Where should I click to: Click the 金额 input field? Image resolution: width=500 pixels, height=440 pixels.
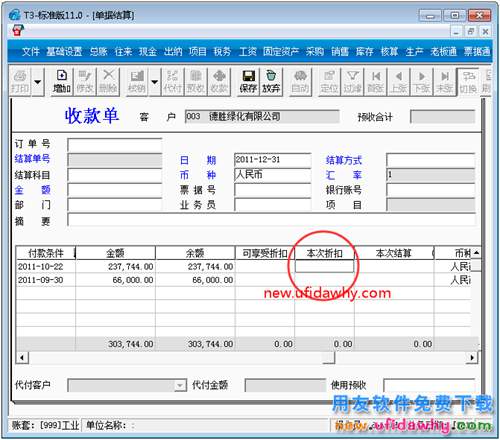[x=115, y=190]
